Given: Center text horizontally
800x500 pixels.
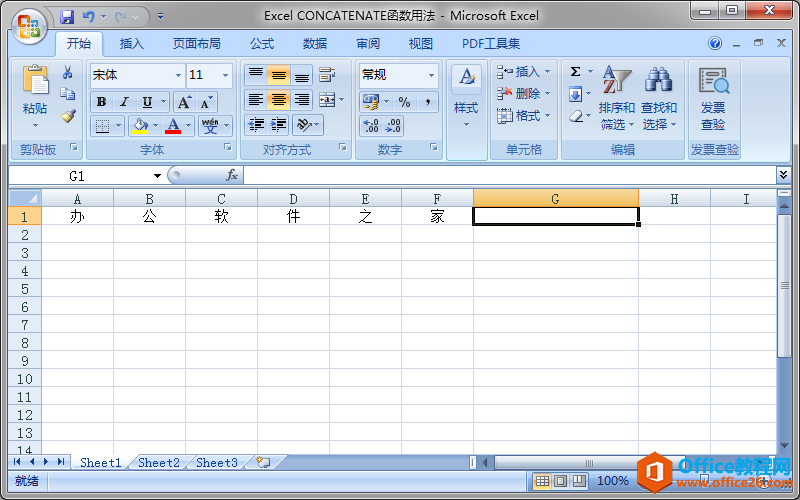Looking at the screenshot, I should 279,100.
